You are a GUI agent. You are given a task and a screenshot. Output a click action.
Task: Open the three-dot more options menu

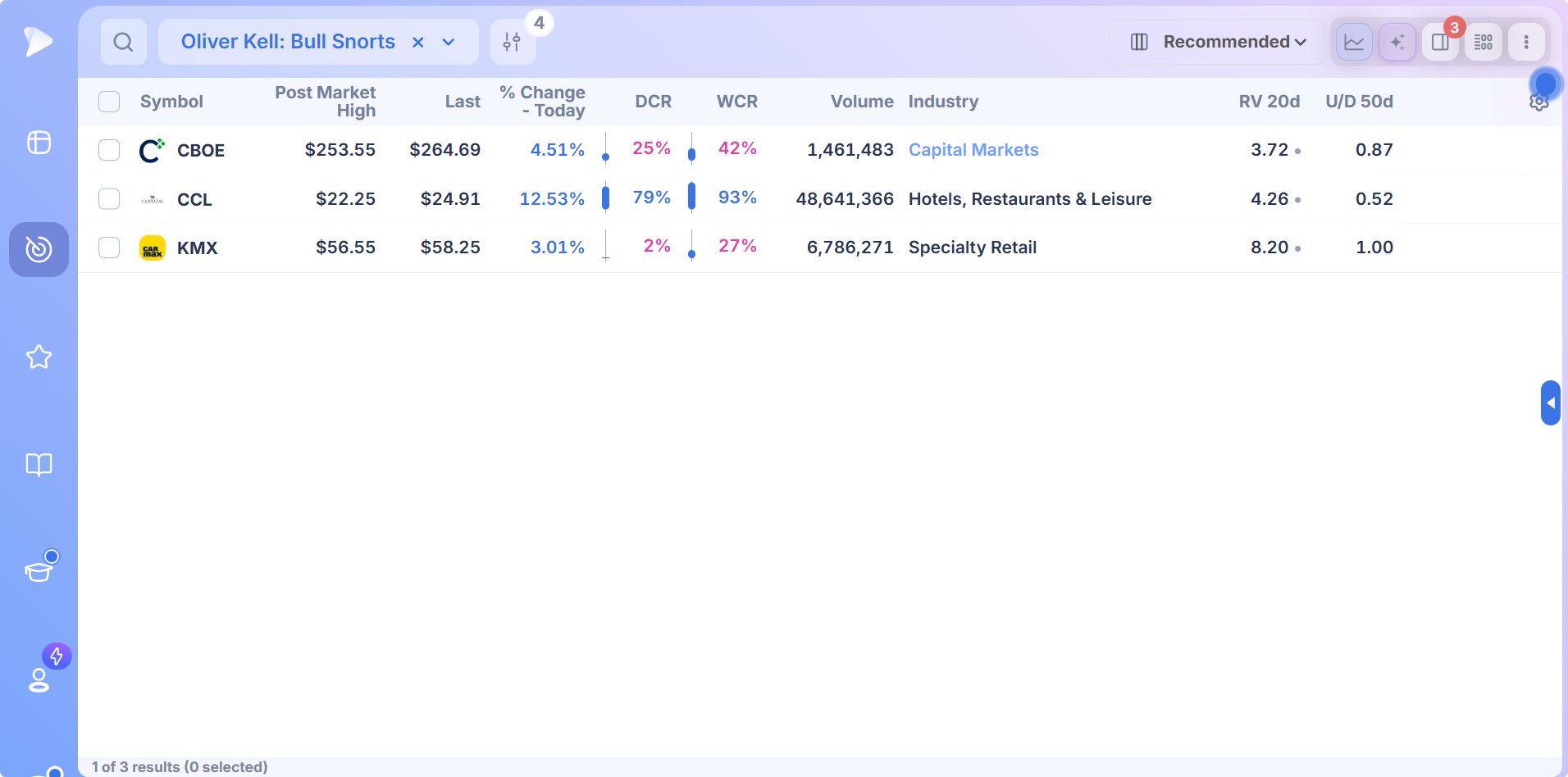(x=1526, y=42)
